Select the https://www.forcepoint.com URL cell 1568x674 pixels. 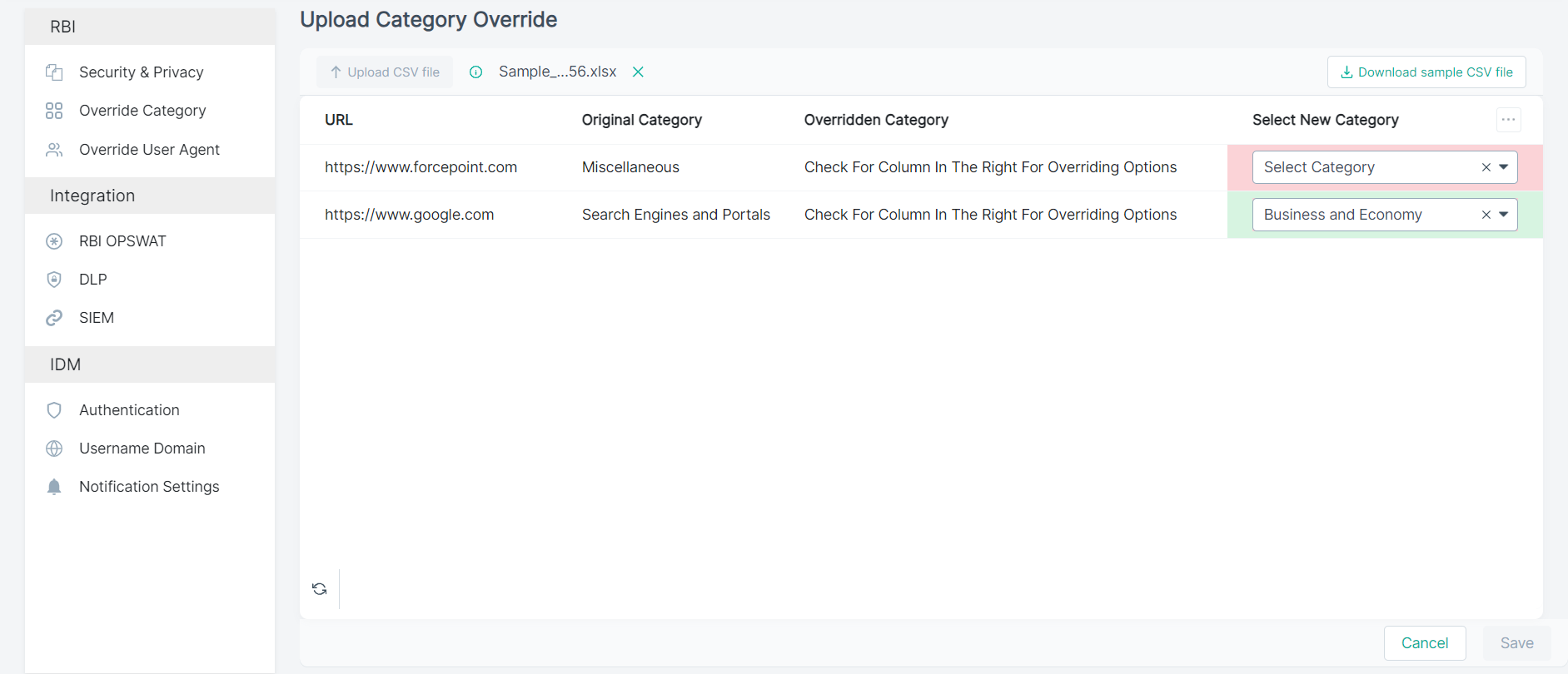pos(421,167)
